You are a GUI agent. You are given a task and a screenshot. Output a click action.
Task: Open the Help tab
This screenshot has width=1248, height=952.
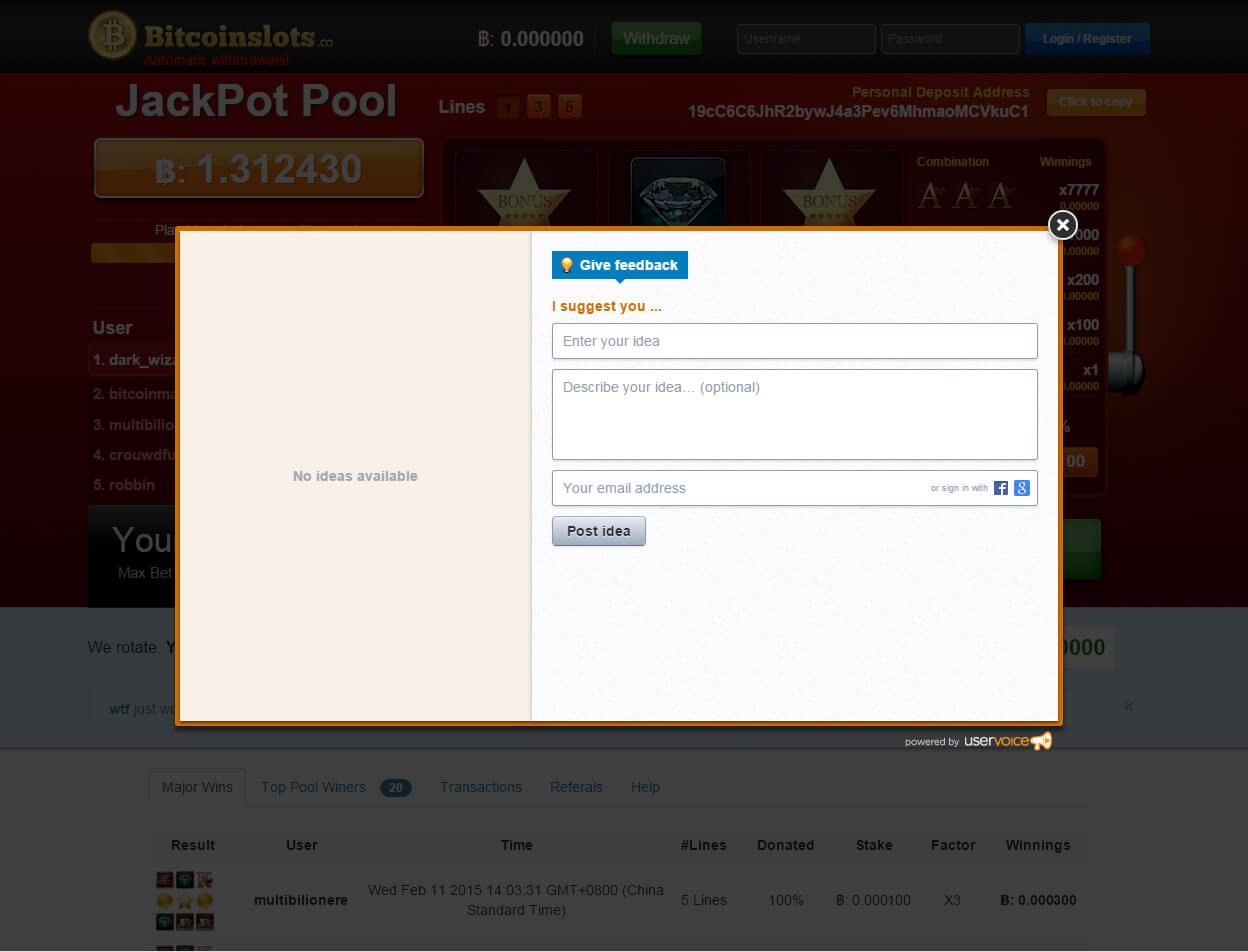(645, 787)
